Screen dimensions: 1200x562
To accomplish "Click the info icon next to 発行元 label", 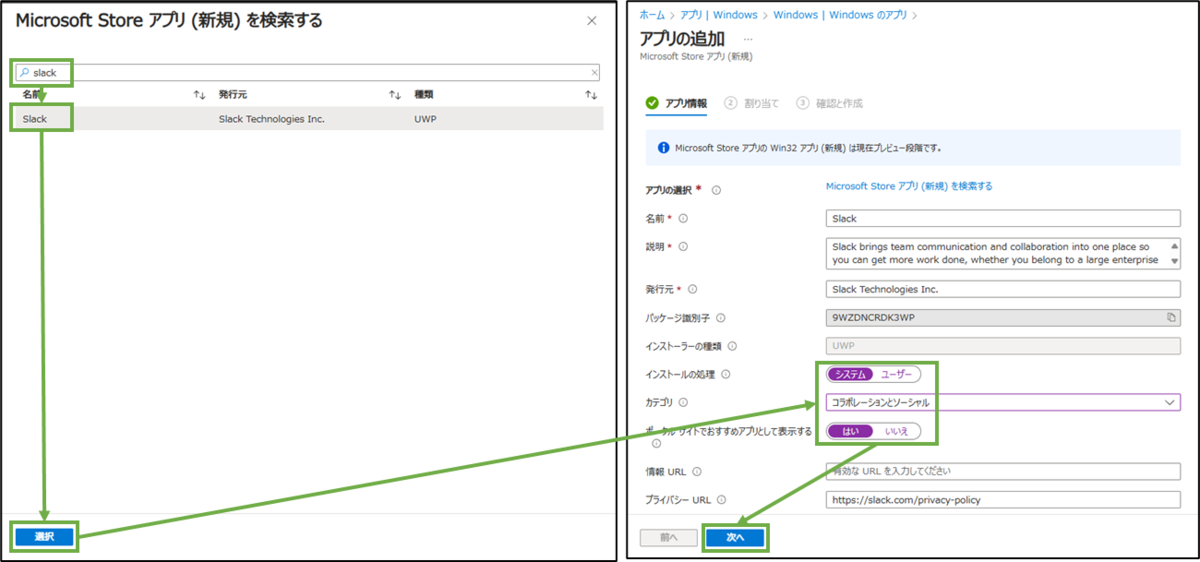I will pyautogui.click(x=693, y=289).
